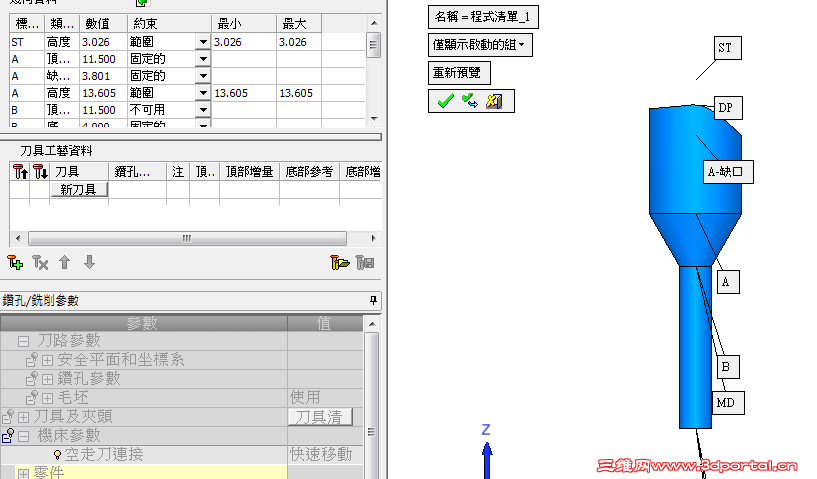Click the 3.026 value cell in ST row
This screenshot has width=817, height=479.
coord(103,42)
